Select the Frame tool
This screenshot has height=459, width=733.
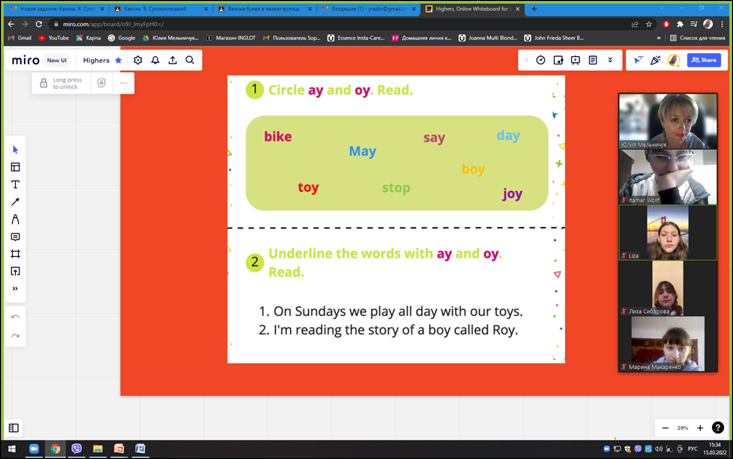tap(15, 254)
